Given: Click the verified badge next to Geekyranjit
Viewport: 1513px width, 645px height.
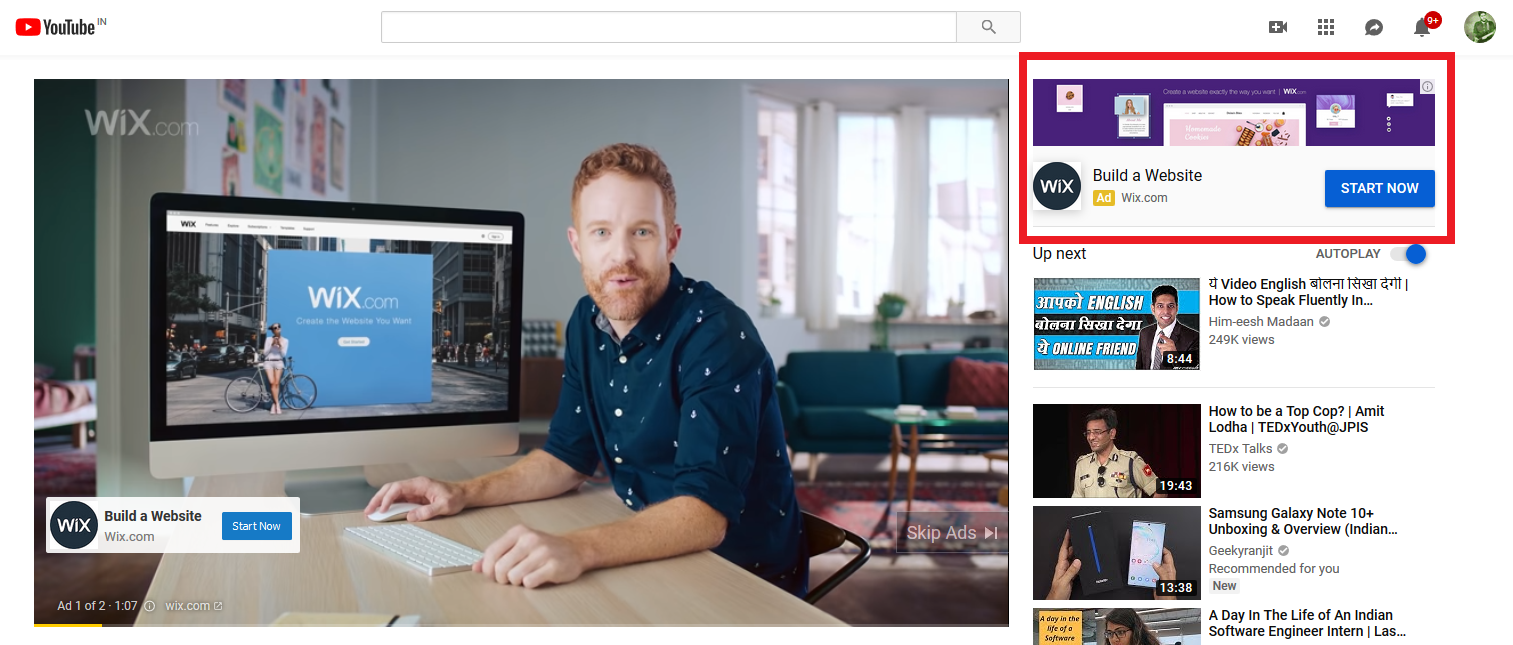Looking at the screenshot, I should click(x=1283, y=551).
